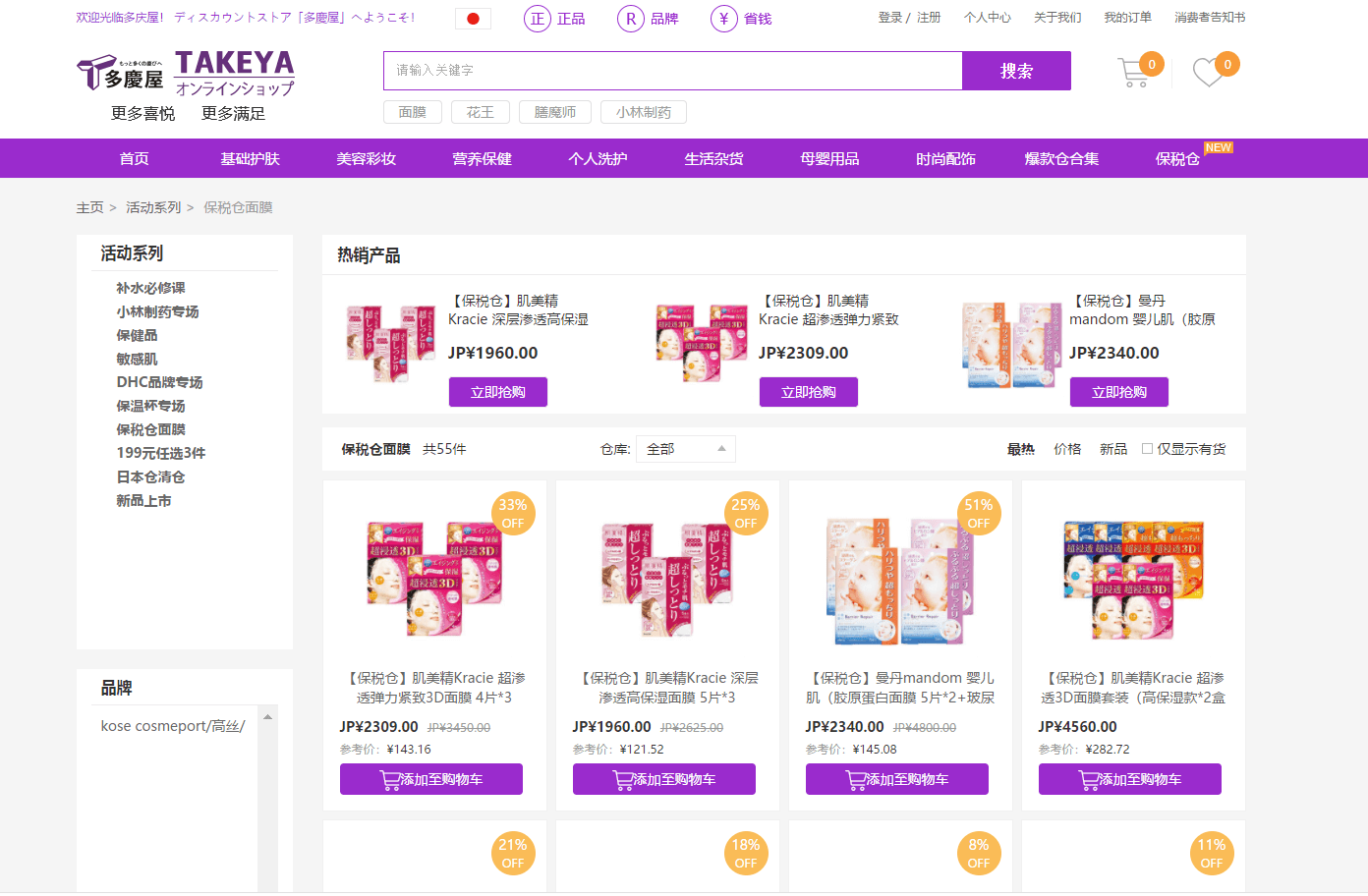Select 小林制药专场 in sidebar
The image size is (1368, 896).
point(157,311)
